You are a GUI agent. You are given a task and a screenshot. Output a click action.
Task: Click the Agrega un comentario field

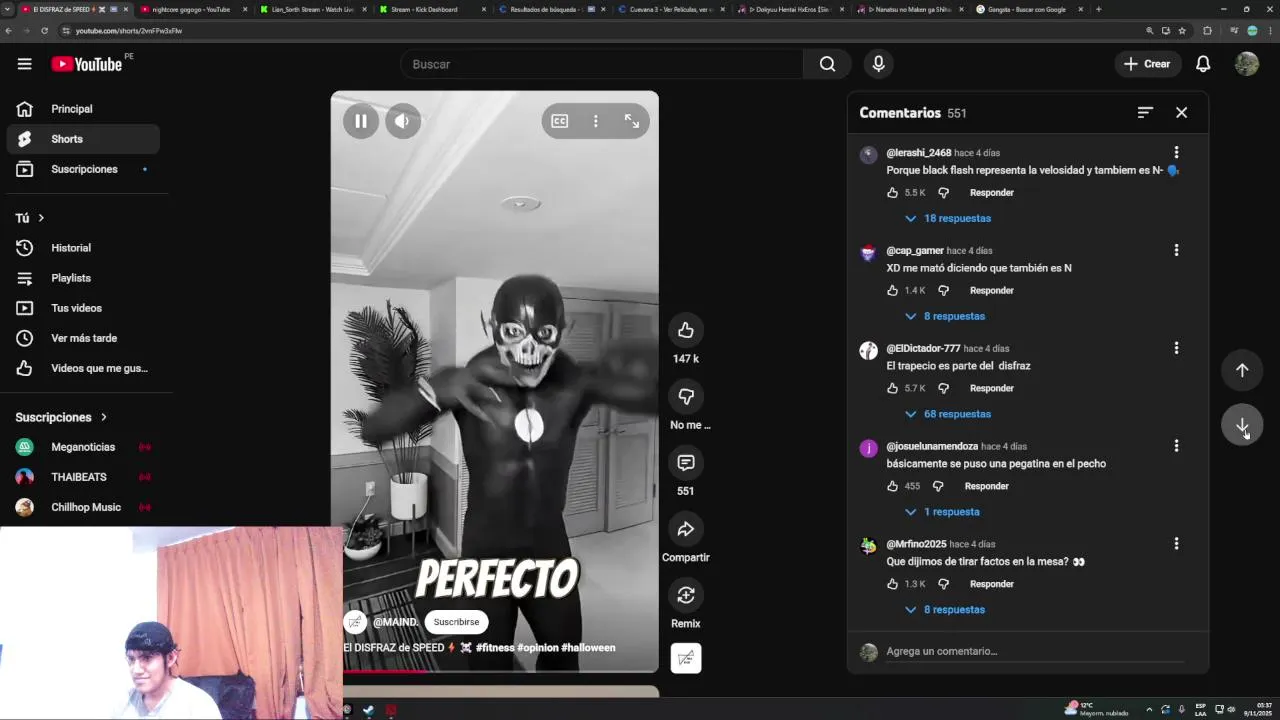pyautogui.click(x=1034, y=651)
